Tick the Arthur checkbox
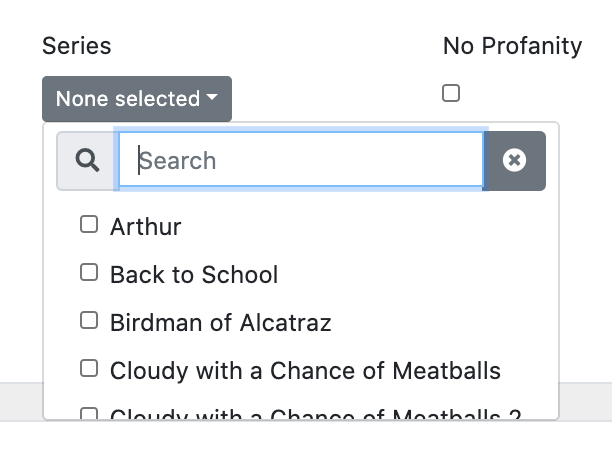Image resolution: width=612 pixels, height=454 pixels. (x=89, y=225)
